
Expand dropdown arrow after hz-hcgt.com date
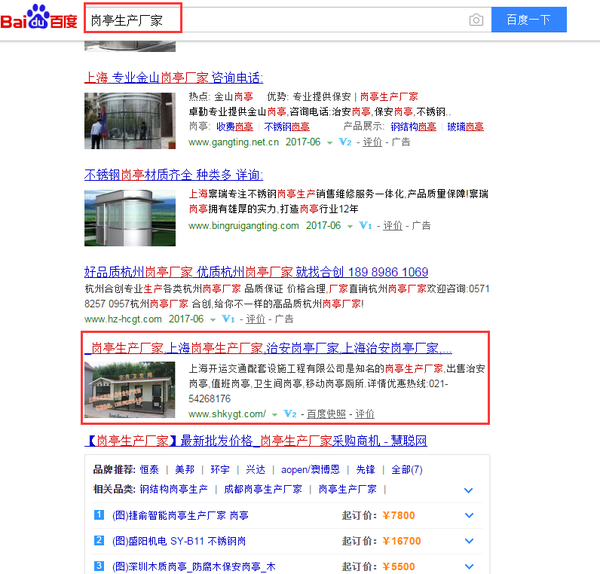(x=213, y=320)
